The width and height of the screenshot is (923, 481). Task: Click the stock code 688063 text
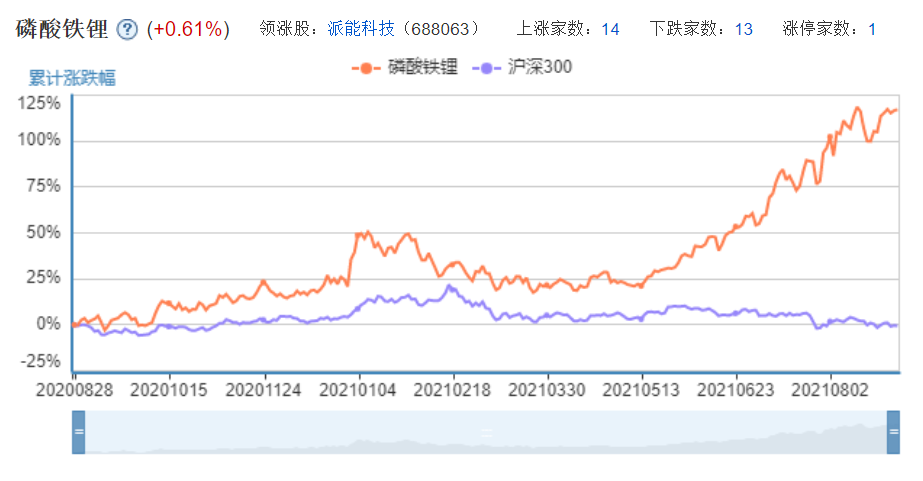tap(440, 29)
